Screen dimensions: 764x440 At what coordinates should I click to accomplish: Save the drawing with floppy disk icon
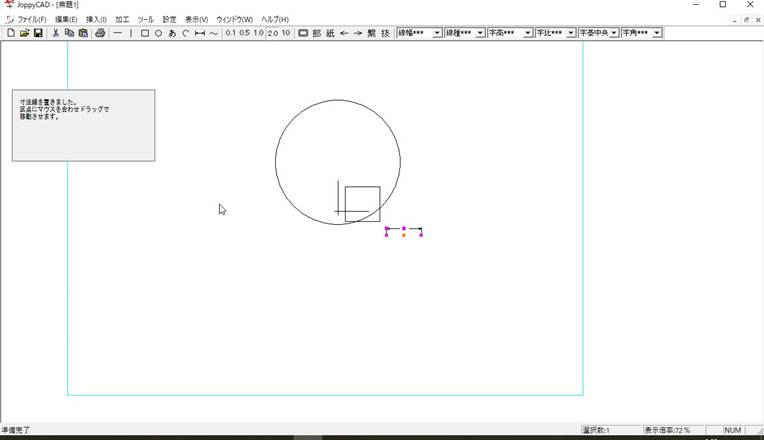[x=38, y=33]
